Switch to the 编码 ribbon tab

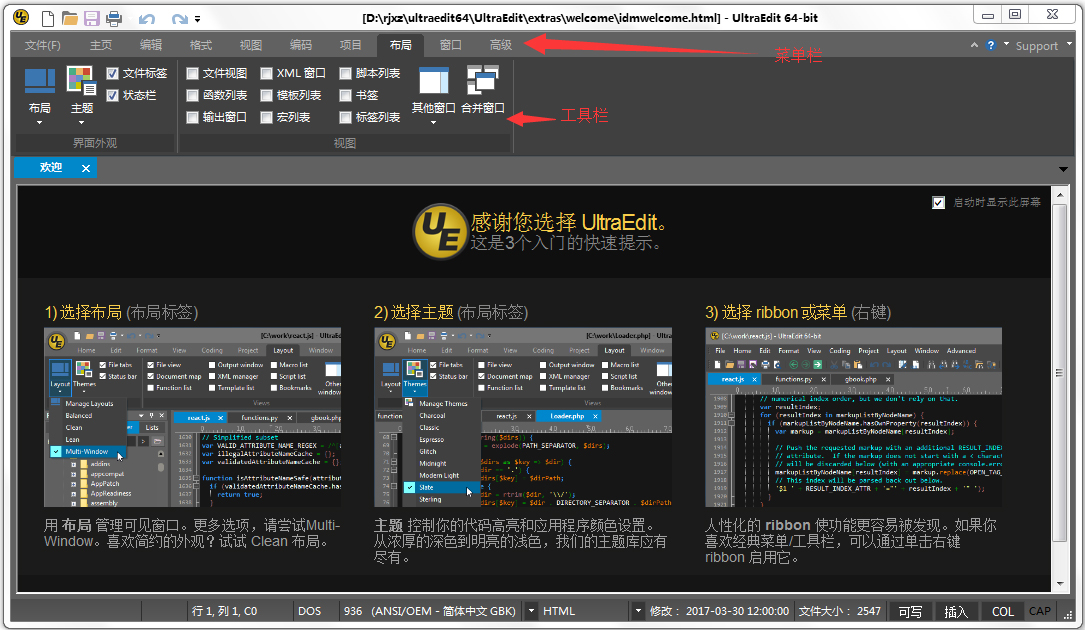point(300,45)
